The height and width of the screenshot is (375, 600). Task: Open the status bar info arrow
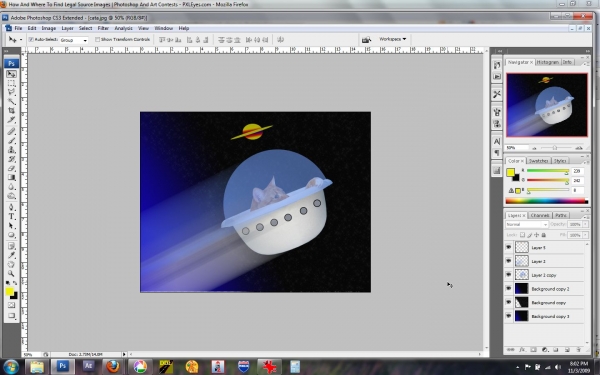coord(124,354)
